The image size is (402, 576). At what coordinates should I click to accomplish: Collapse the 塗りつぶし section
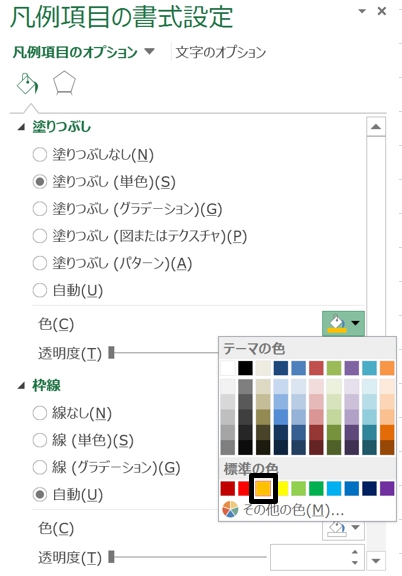tap(21, 127)
